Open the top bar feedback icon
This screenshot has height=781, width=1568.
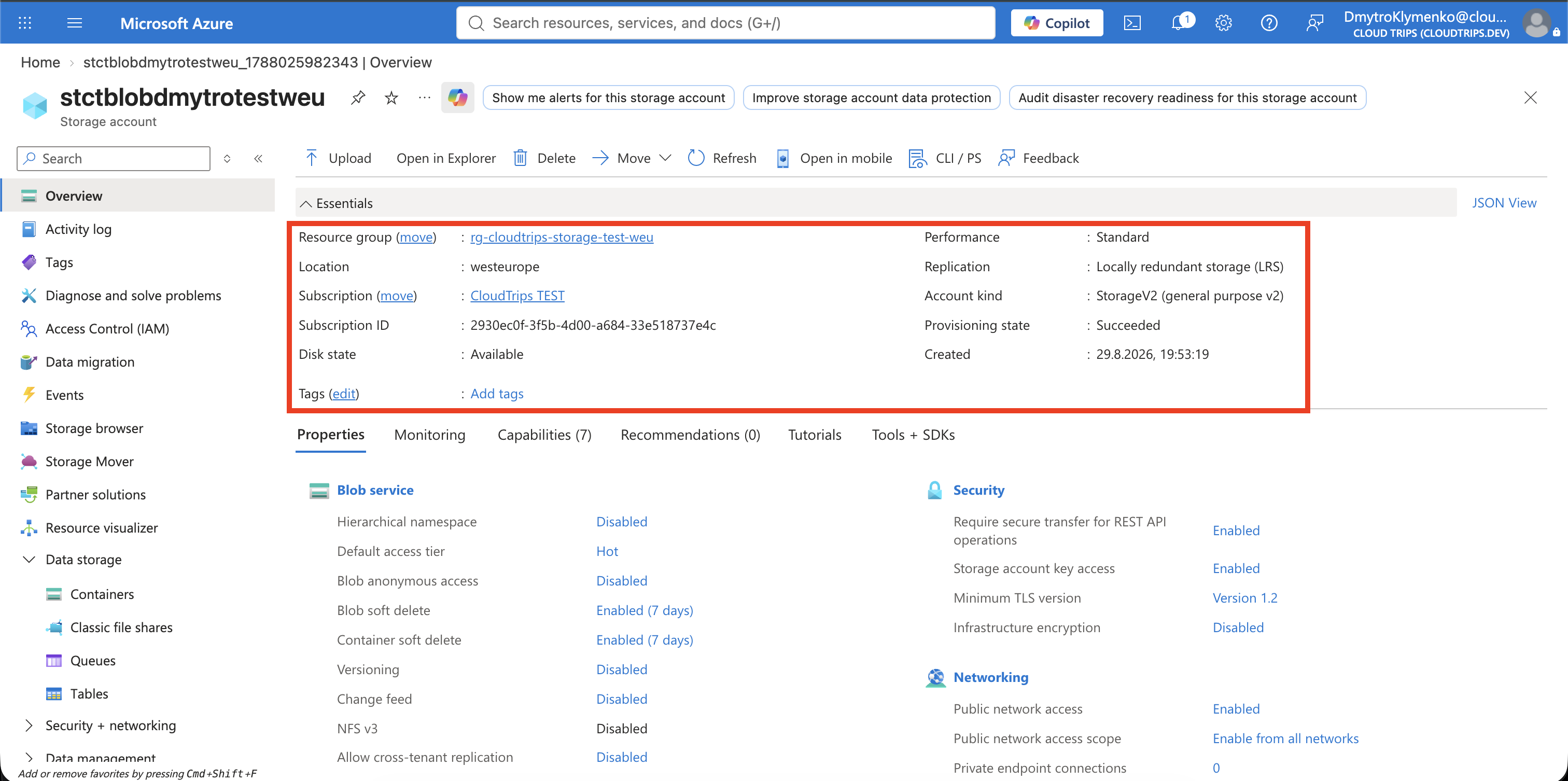1315,23
